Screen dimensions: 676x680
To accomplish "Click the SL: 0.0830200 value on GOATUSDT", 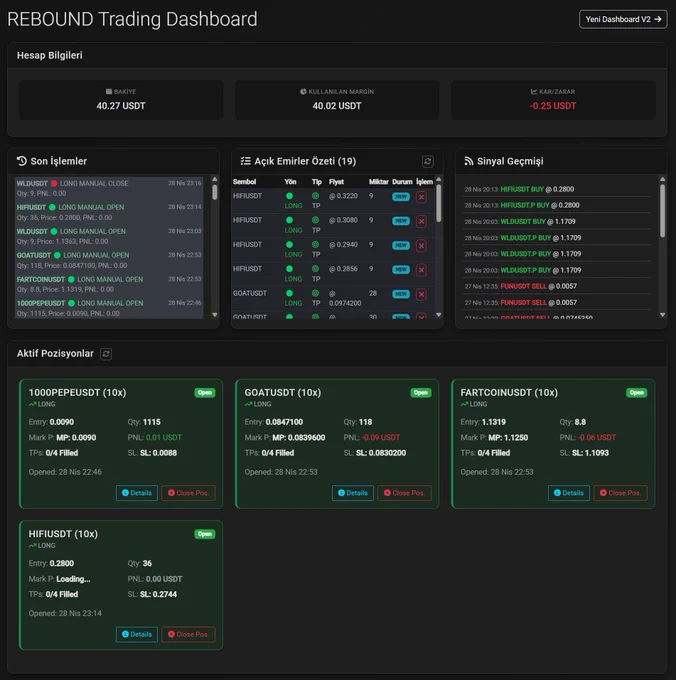I will coord(381,453).
